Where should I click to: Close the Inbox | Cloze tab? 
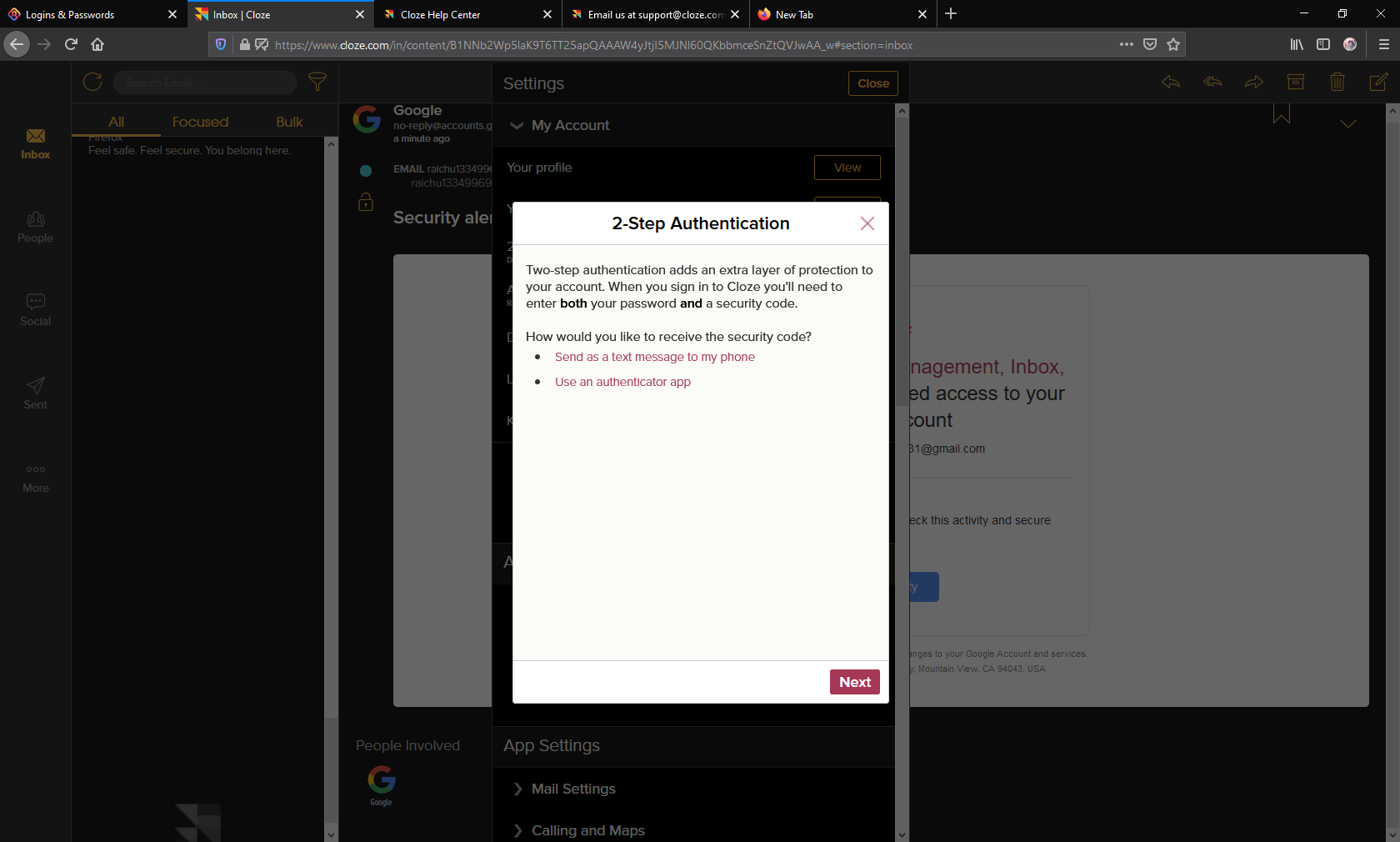(x=360, y=14)
